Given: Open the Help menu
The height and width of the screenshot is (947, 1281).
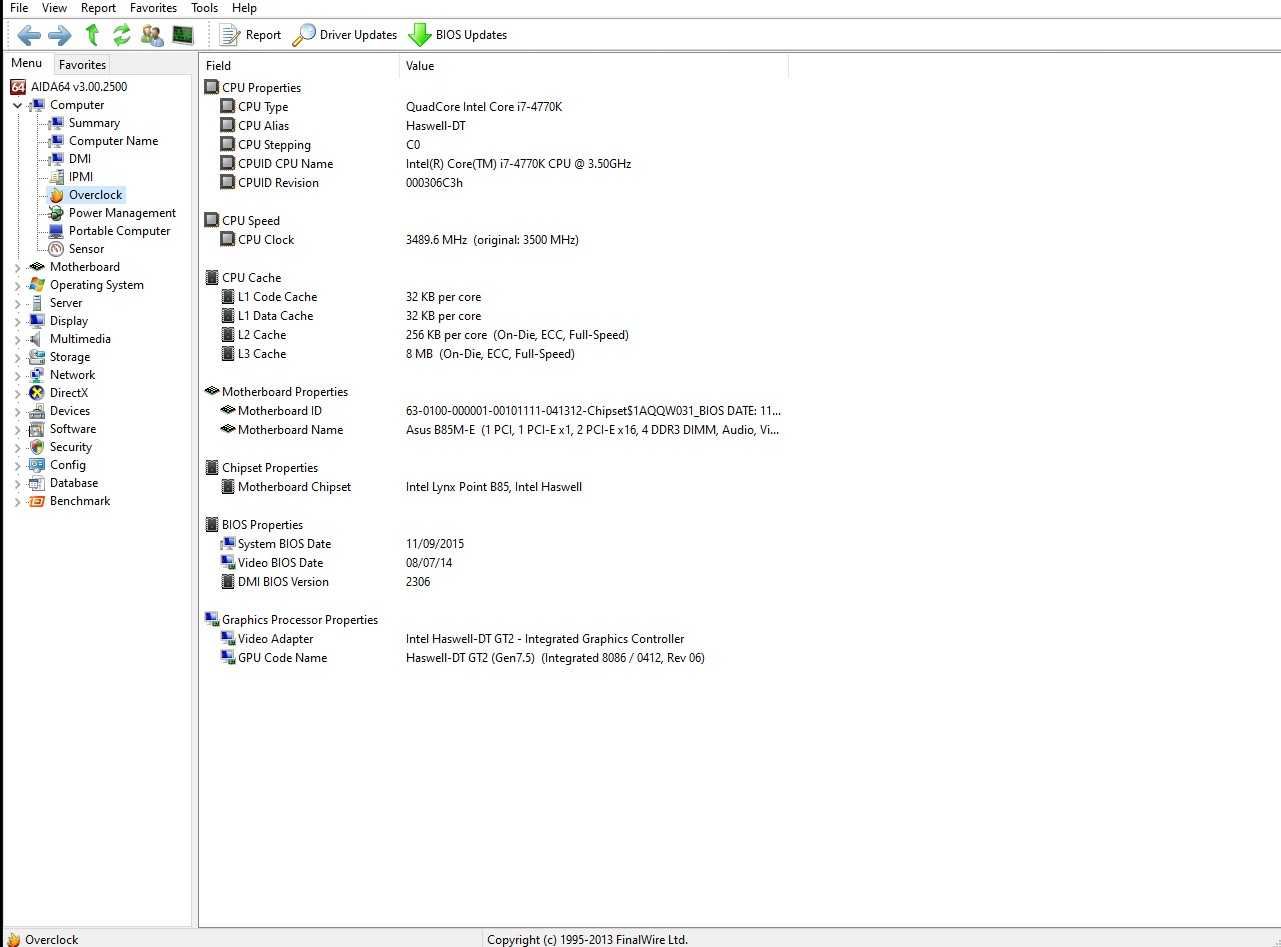Looking at the screenshot, I should point(245,8).
